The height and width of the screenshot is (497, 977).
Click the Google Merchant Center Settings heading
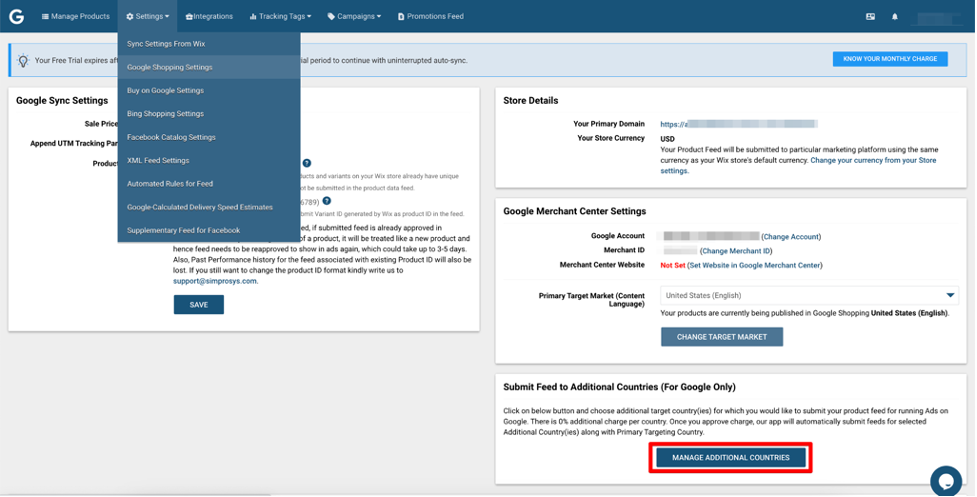(x=574, y=211)
